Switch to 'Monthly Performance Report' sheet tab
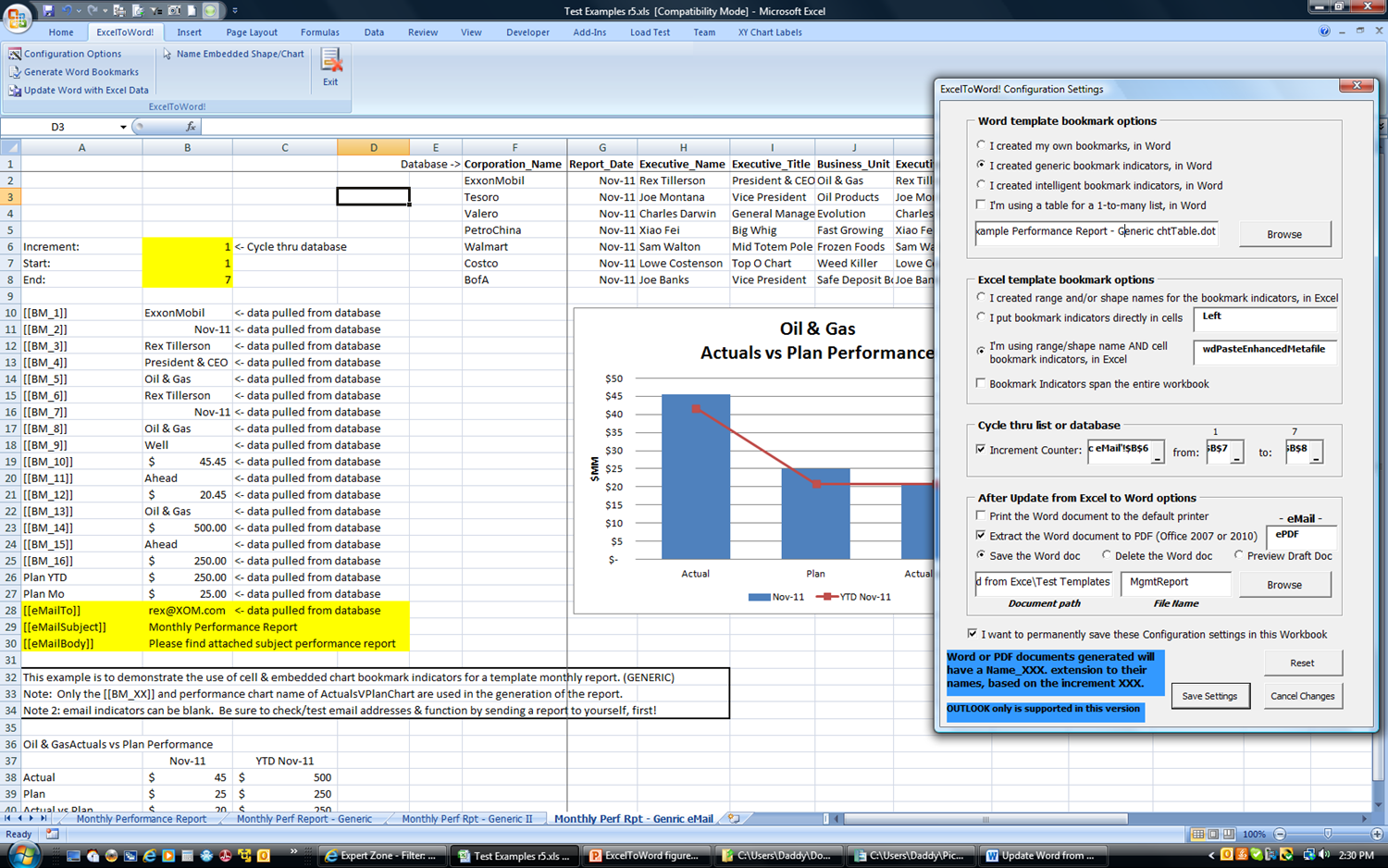 pyautogui.click(x=141, y=819)
